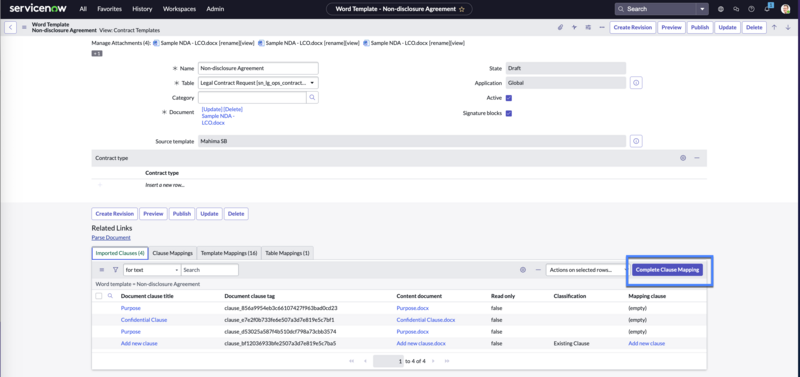Open the user profile avatar
800x377 pixels.
tap(786, 9)
